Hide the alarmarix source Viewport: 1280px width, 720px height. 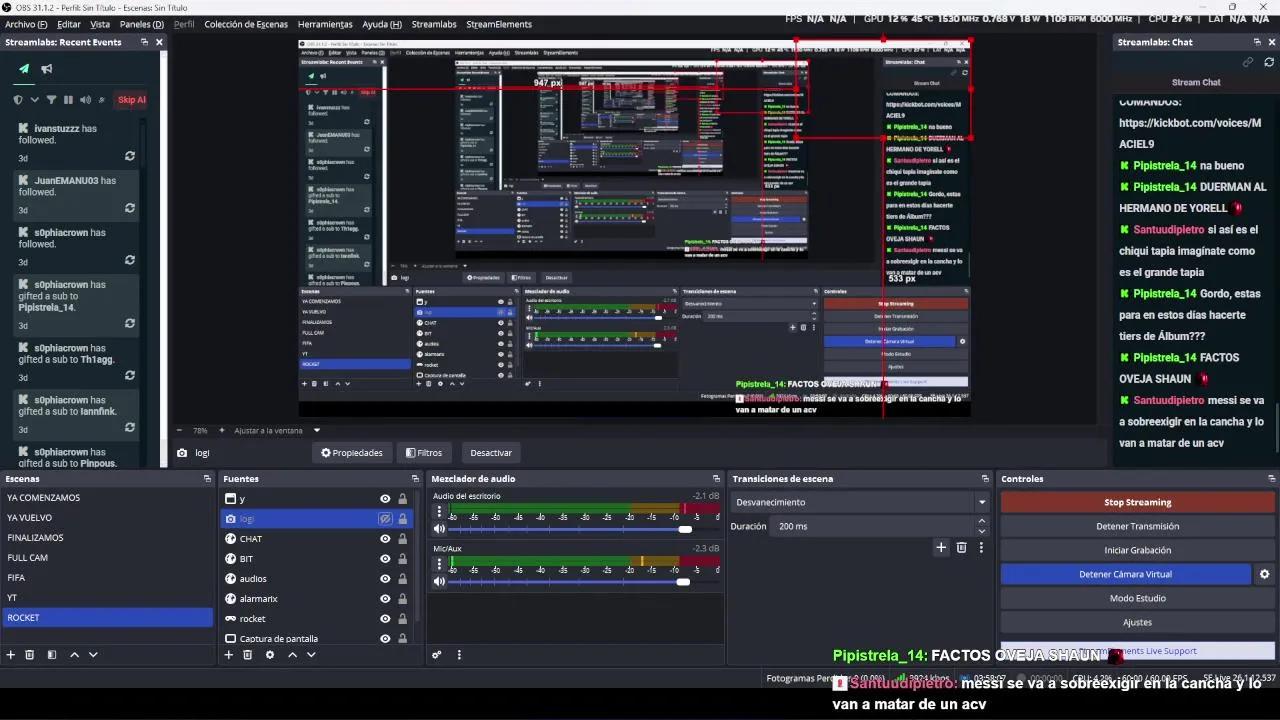(x=385, y=599)
